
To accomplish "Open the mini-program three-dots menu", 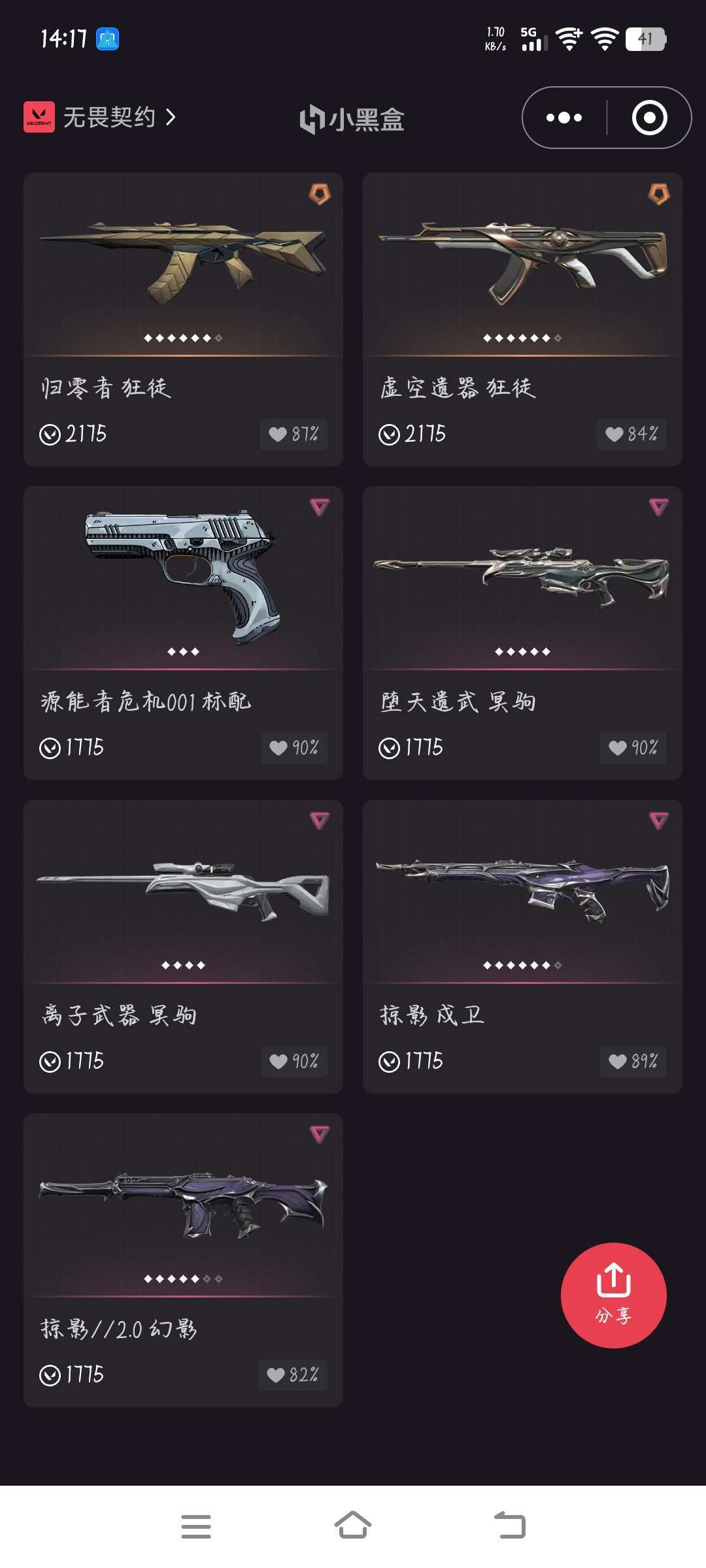I will click(x=563, y=118).
